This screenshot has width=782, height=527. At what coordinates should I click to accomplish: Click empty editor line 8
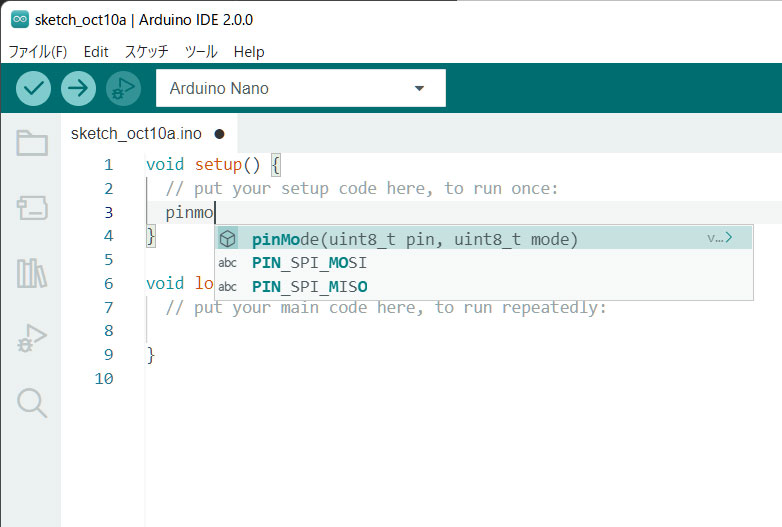[x=464, y=331]
